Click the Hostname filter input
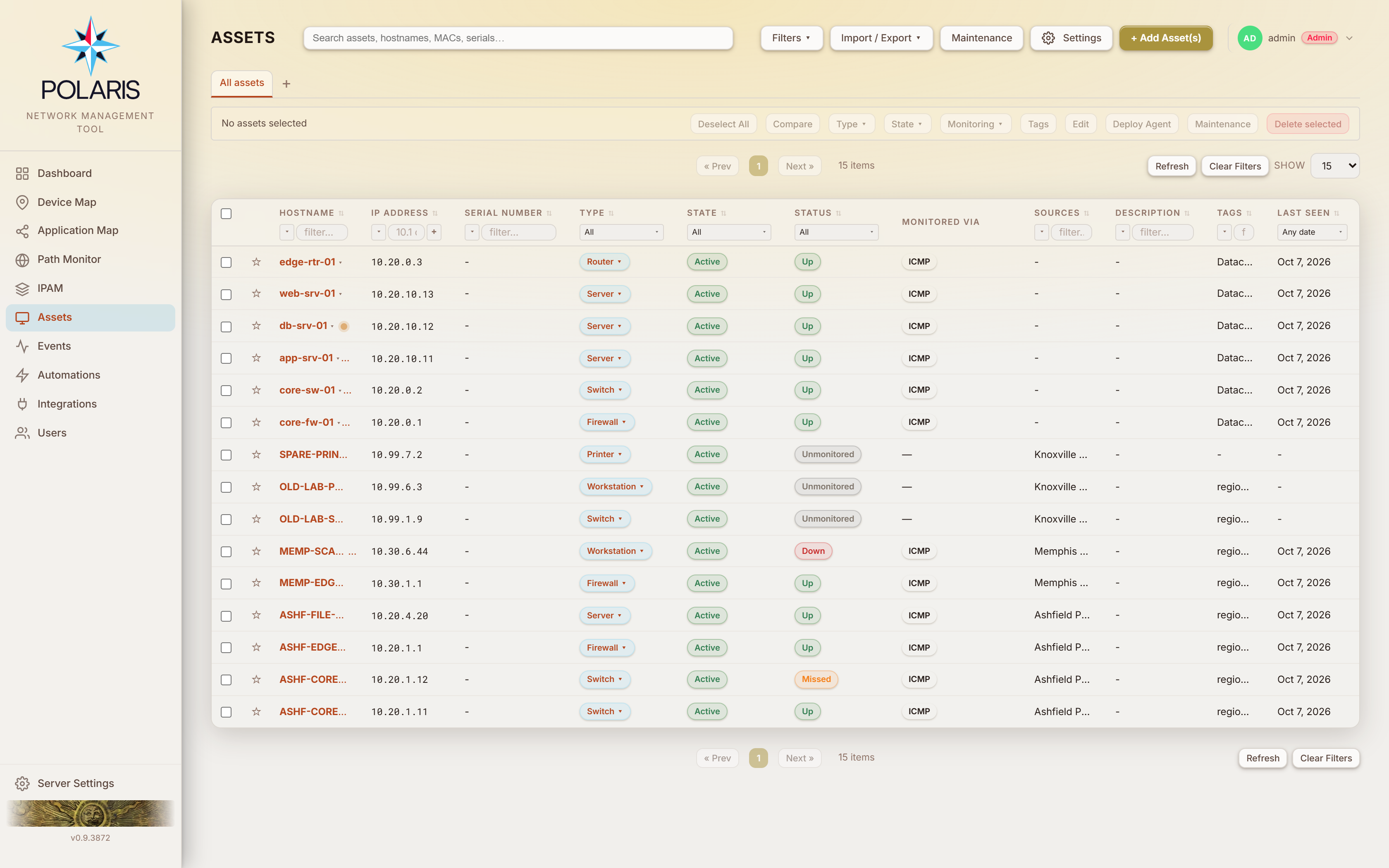This screenshot has width=1389, height=868. (x=322, y=232)
